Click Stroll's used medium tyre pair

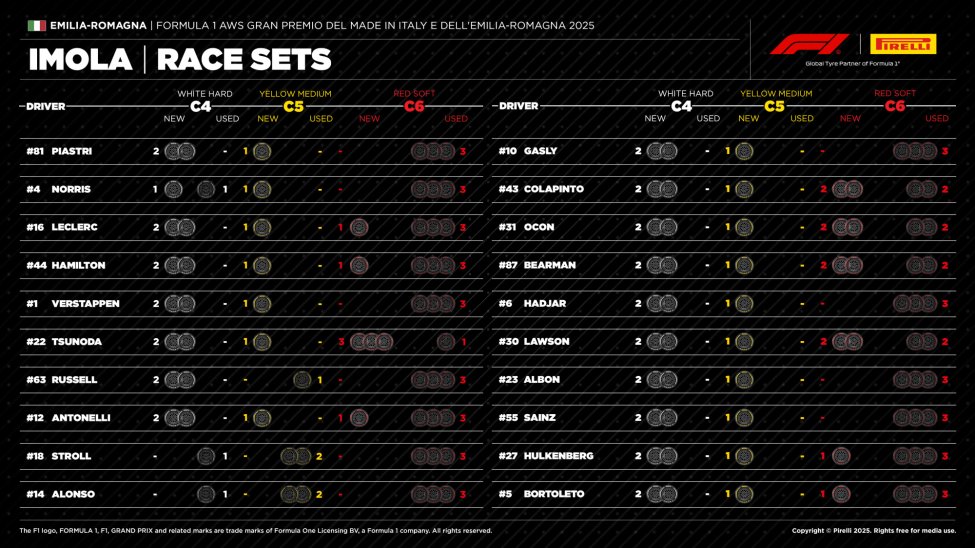(295, 456)
